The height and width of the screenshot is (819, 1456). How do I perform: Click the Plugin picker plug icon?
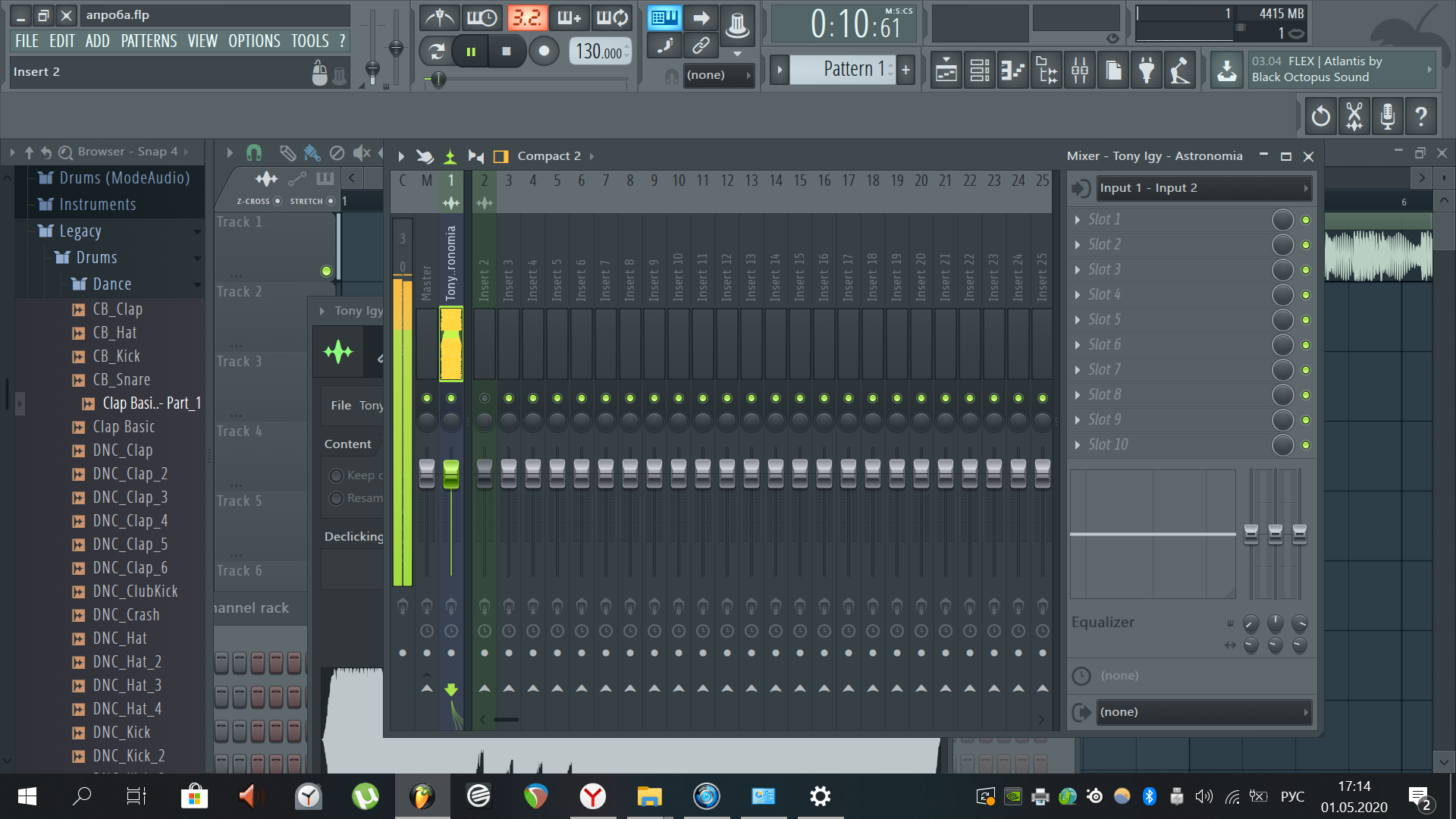[1147, 71]
